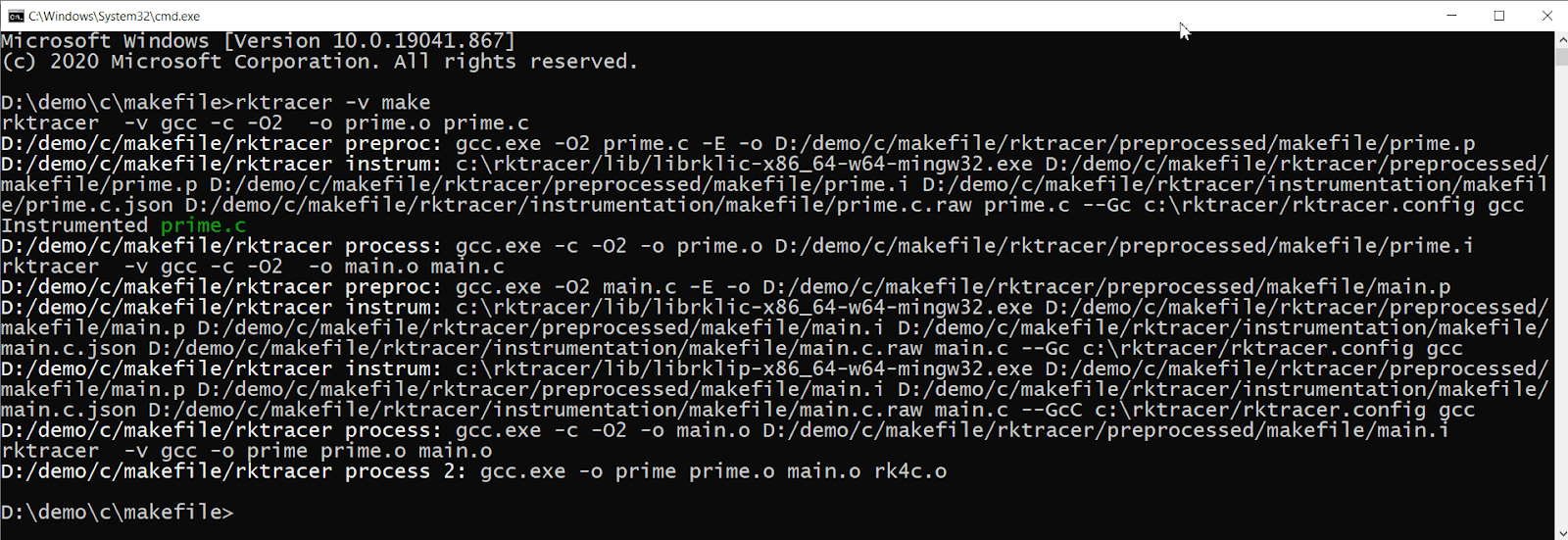Click the first 'preproc:' label in output
1568x540 pixels.
coord(394,143)
